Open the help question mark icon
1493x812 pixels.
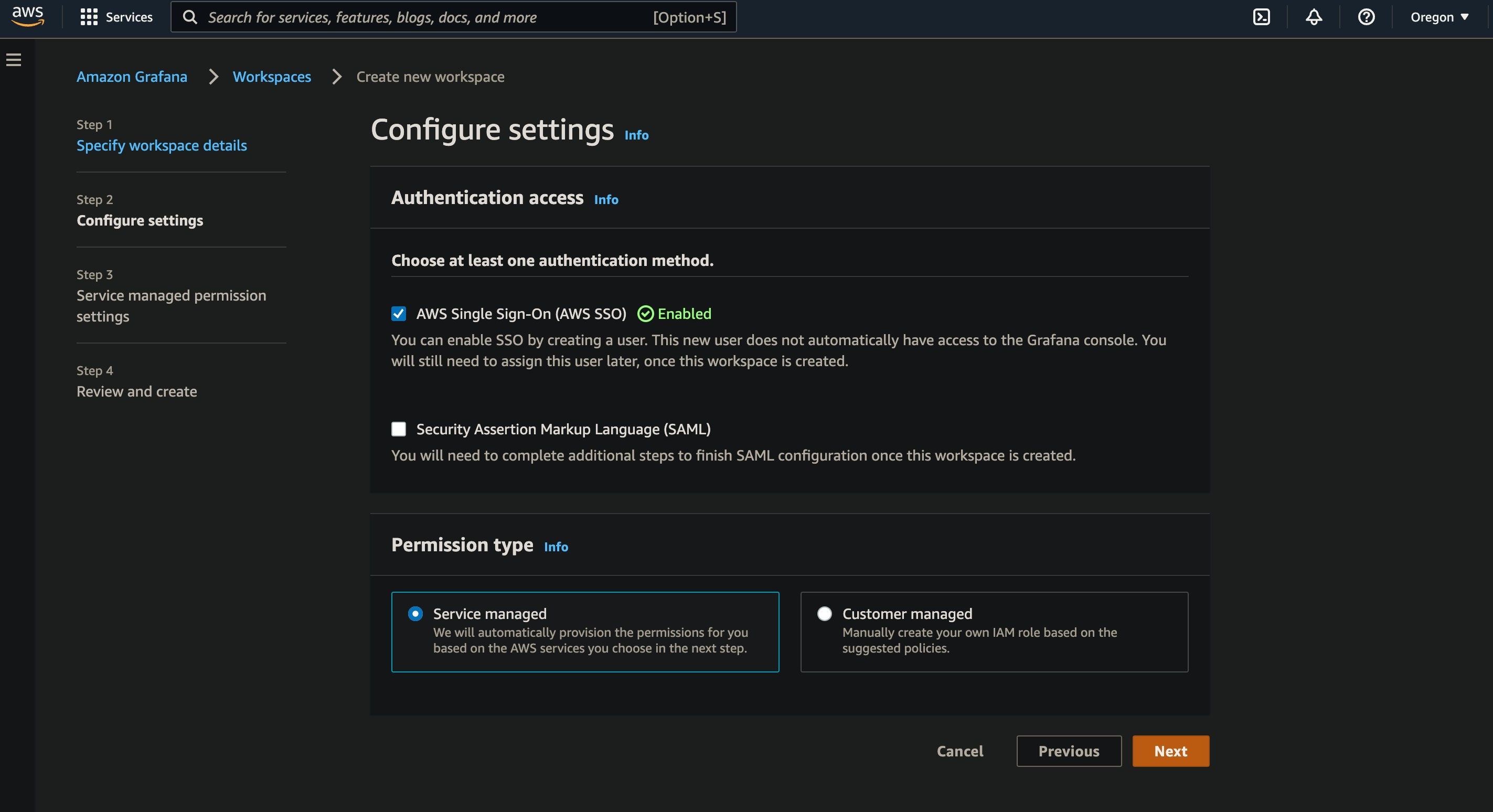point(1366,17)
